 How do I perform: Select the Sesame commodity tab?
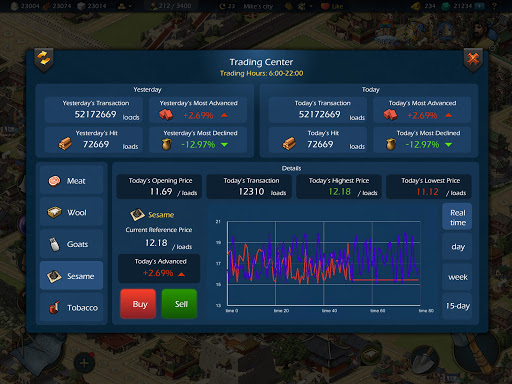pyautogui.click(x=71, y=276)
